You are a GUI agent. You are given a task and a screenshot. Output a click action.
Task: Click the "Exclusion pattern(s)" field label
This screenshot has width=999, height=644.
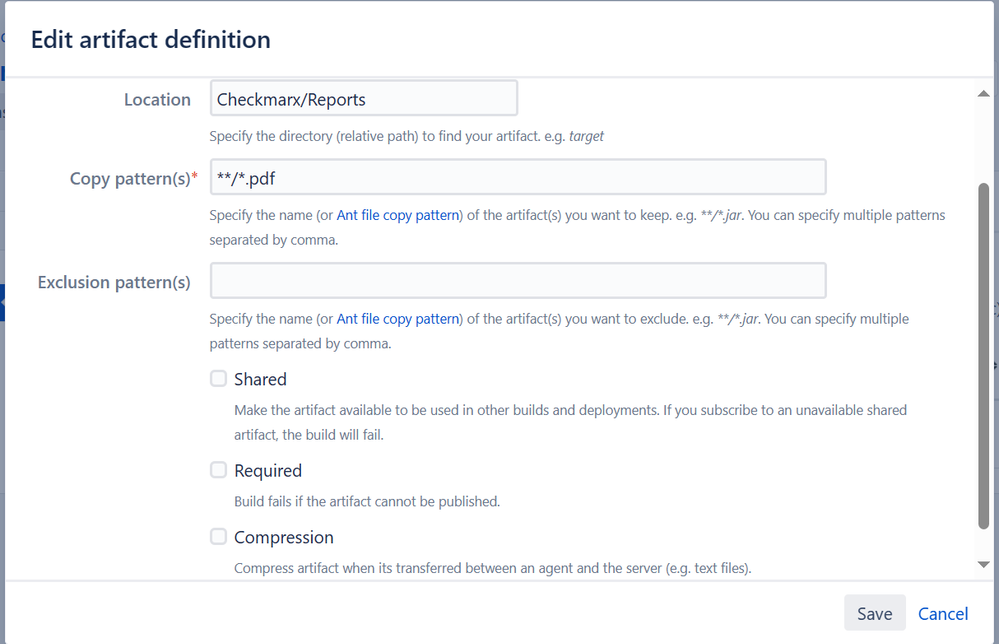tap(114, 282)
